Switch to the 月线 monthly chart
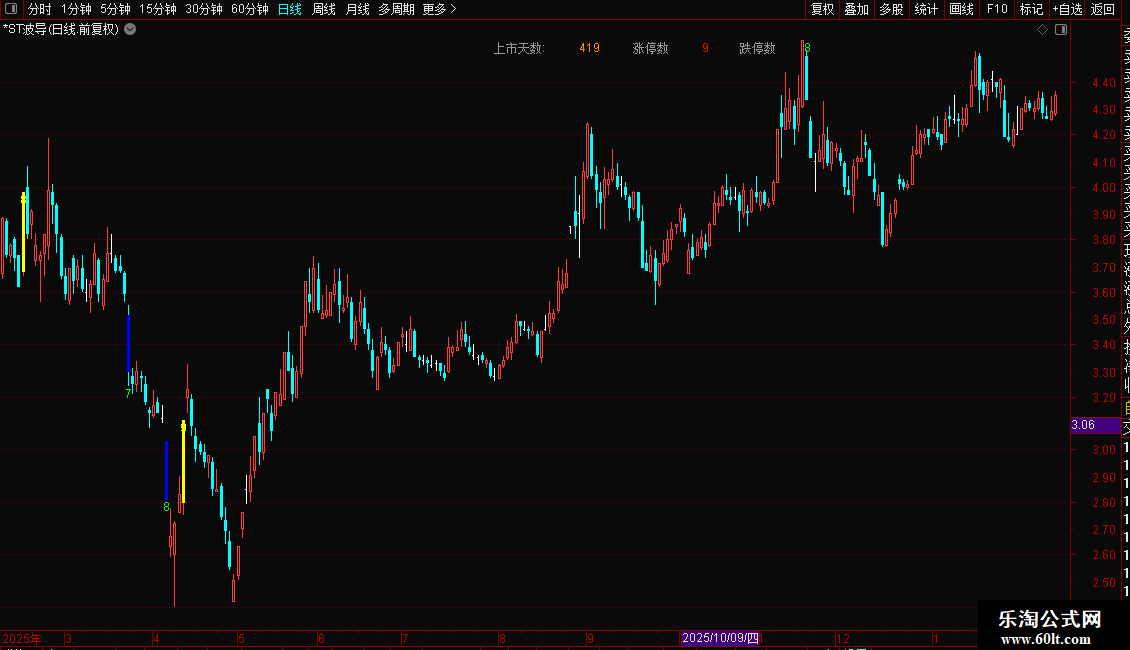This screenshot has width=1130, height=650. pyautogui.click(x=357, y=9)
